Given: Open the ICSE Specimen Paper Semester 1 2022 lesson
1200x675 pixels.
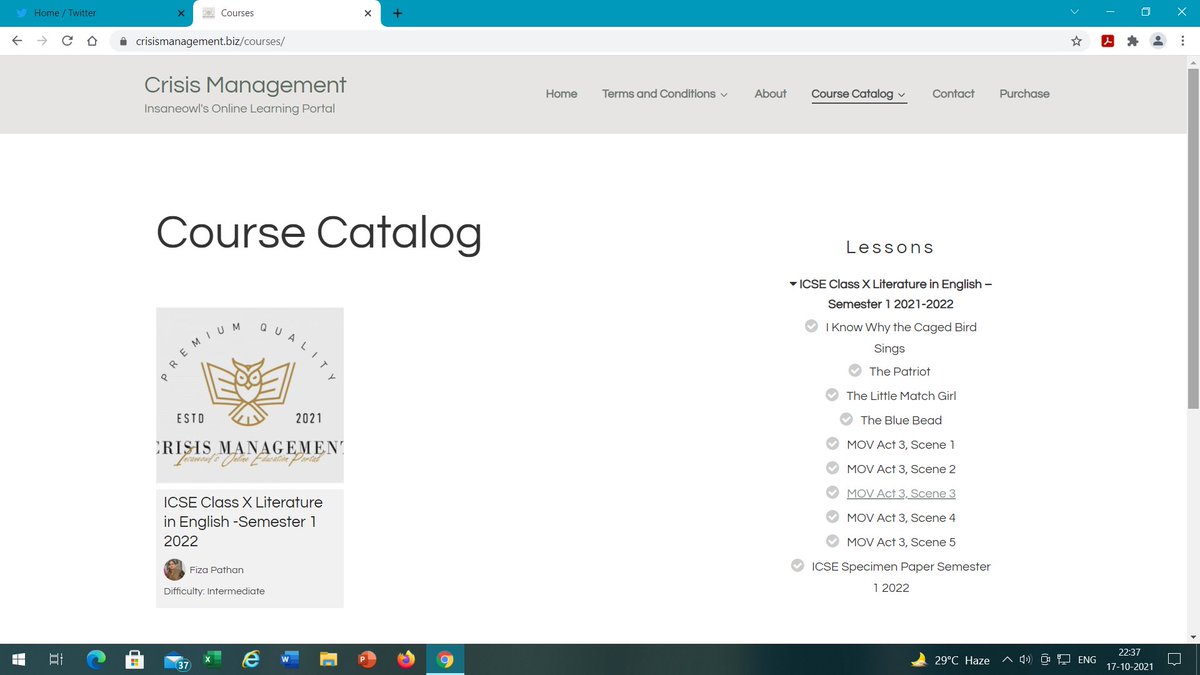Looking at the screenshot, I should pyautogui.click(x=901, y=577).
